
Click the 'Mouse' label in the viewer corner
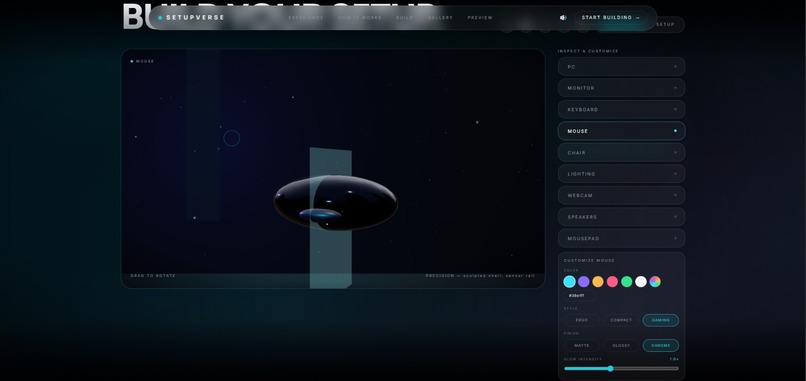142,61
